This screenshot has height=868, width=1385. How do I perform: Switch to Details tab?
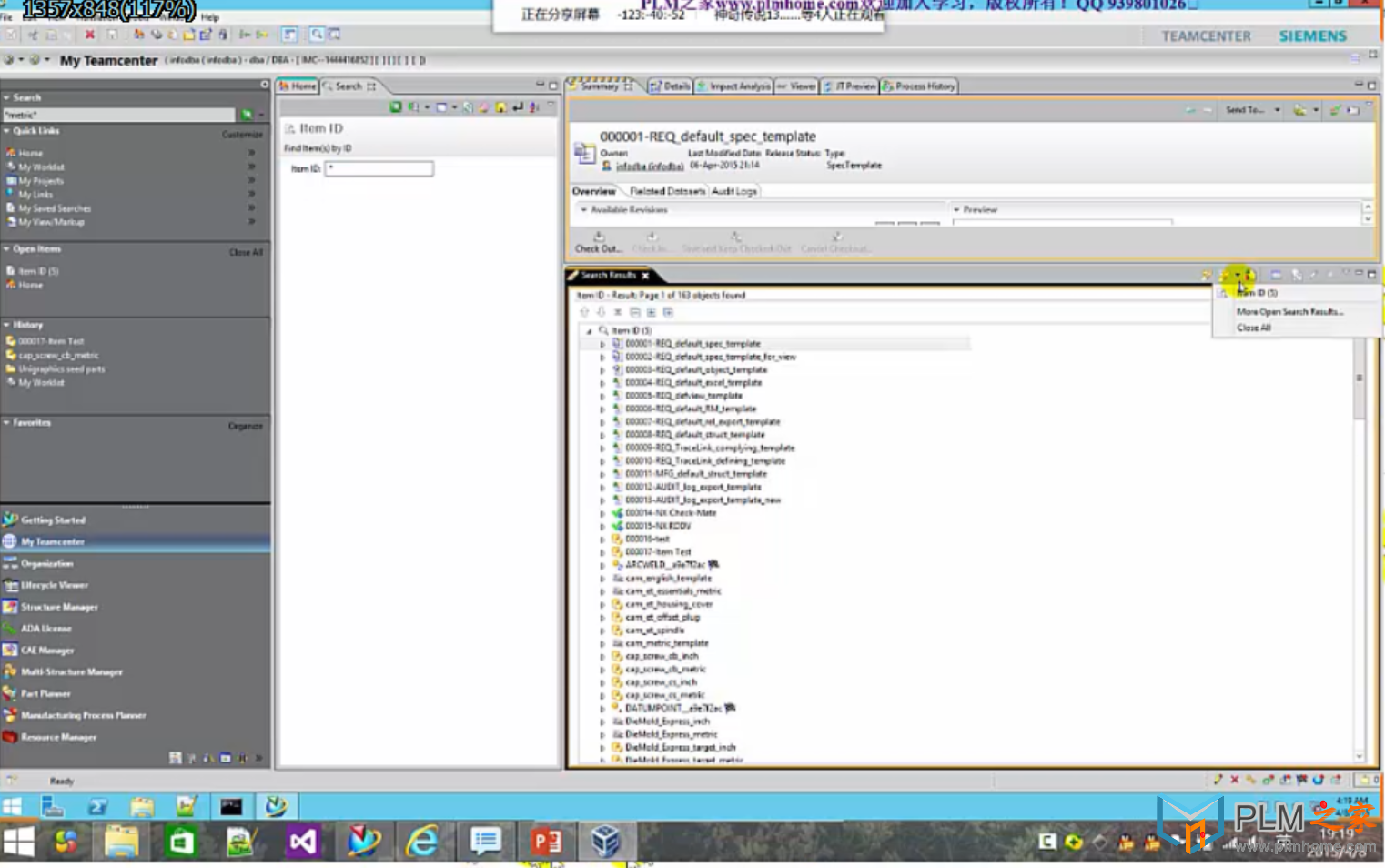point(670,86)
